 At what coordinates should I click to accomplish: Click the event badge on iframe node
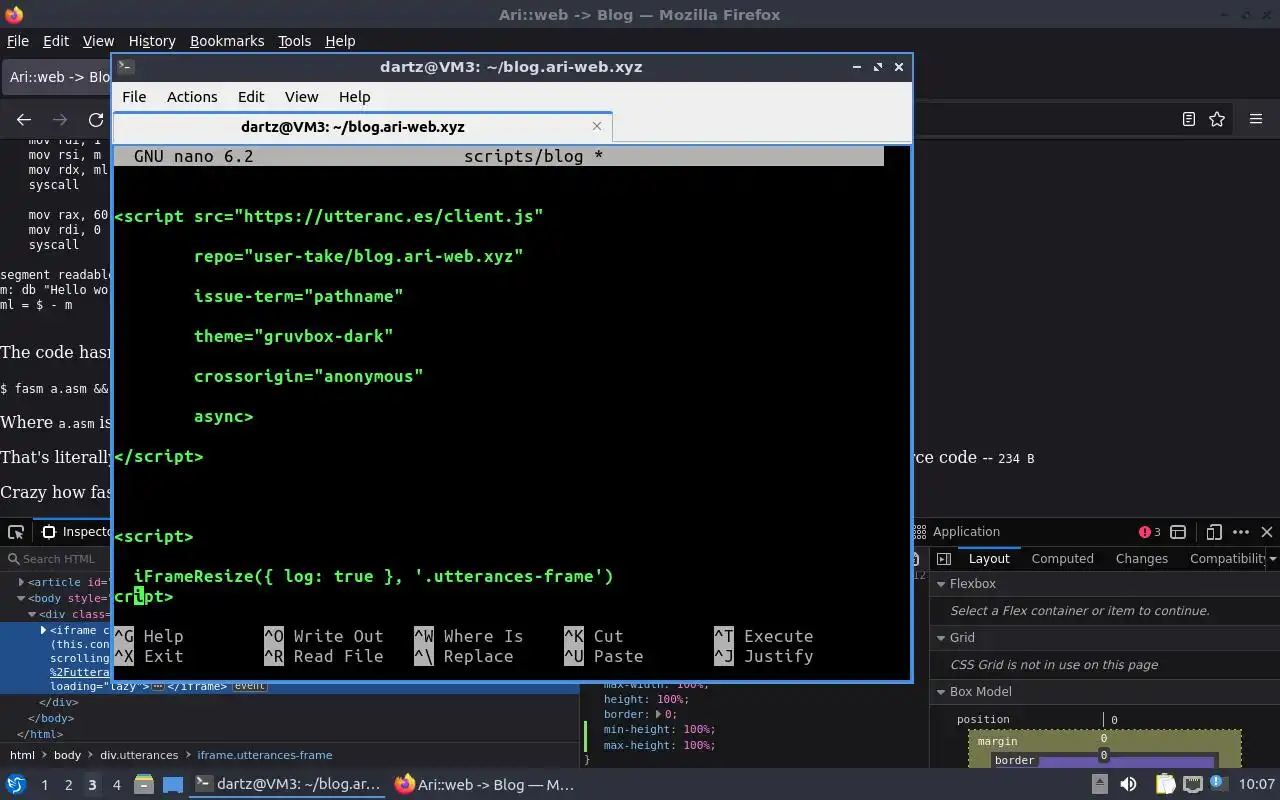pos(250,686)
